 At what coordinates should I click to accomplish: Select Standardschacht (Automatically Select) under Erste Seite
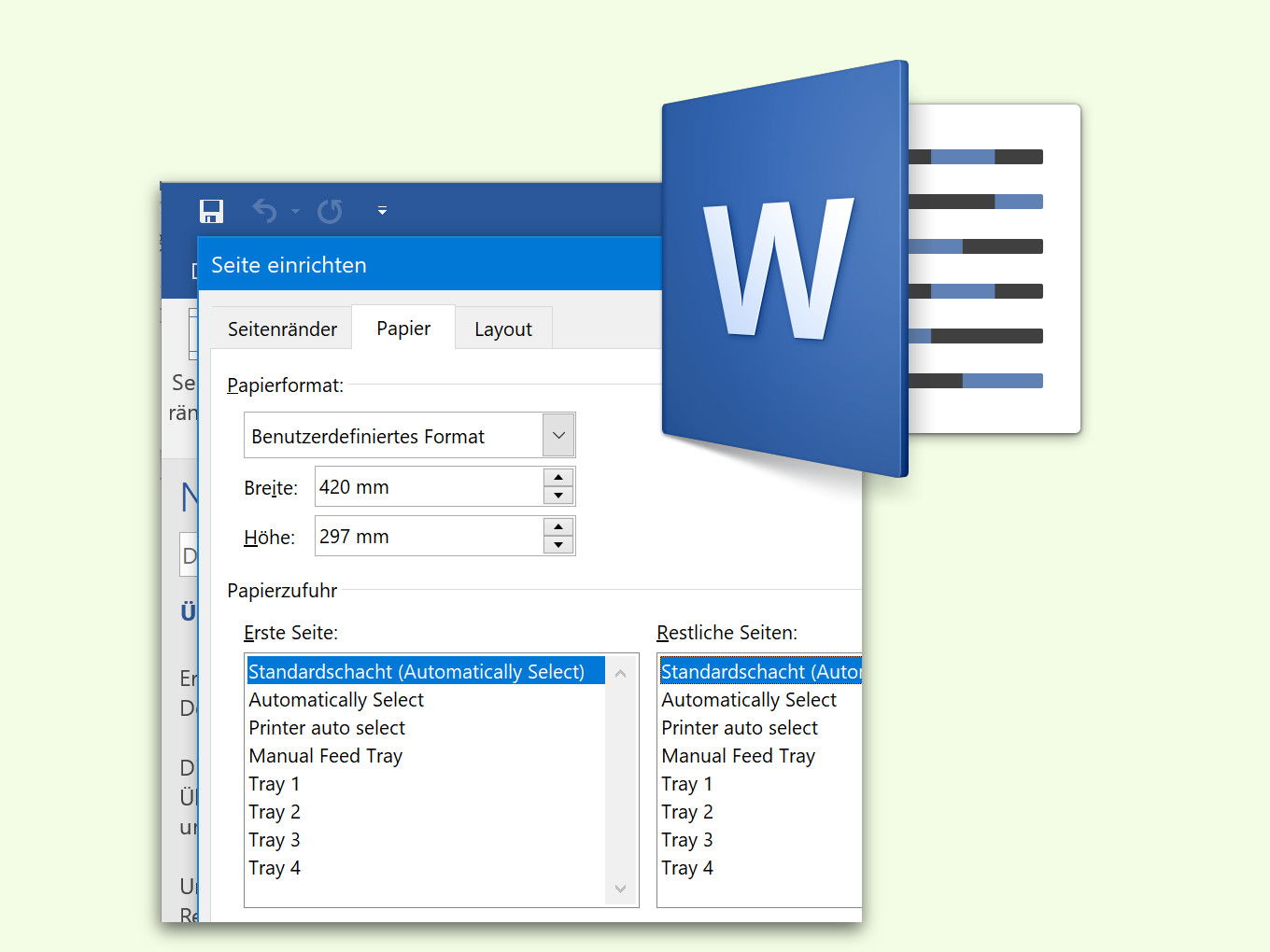coord(426,671)
